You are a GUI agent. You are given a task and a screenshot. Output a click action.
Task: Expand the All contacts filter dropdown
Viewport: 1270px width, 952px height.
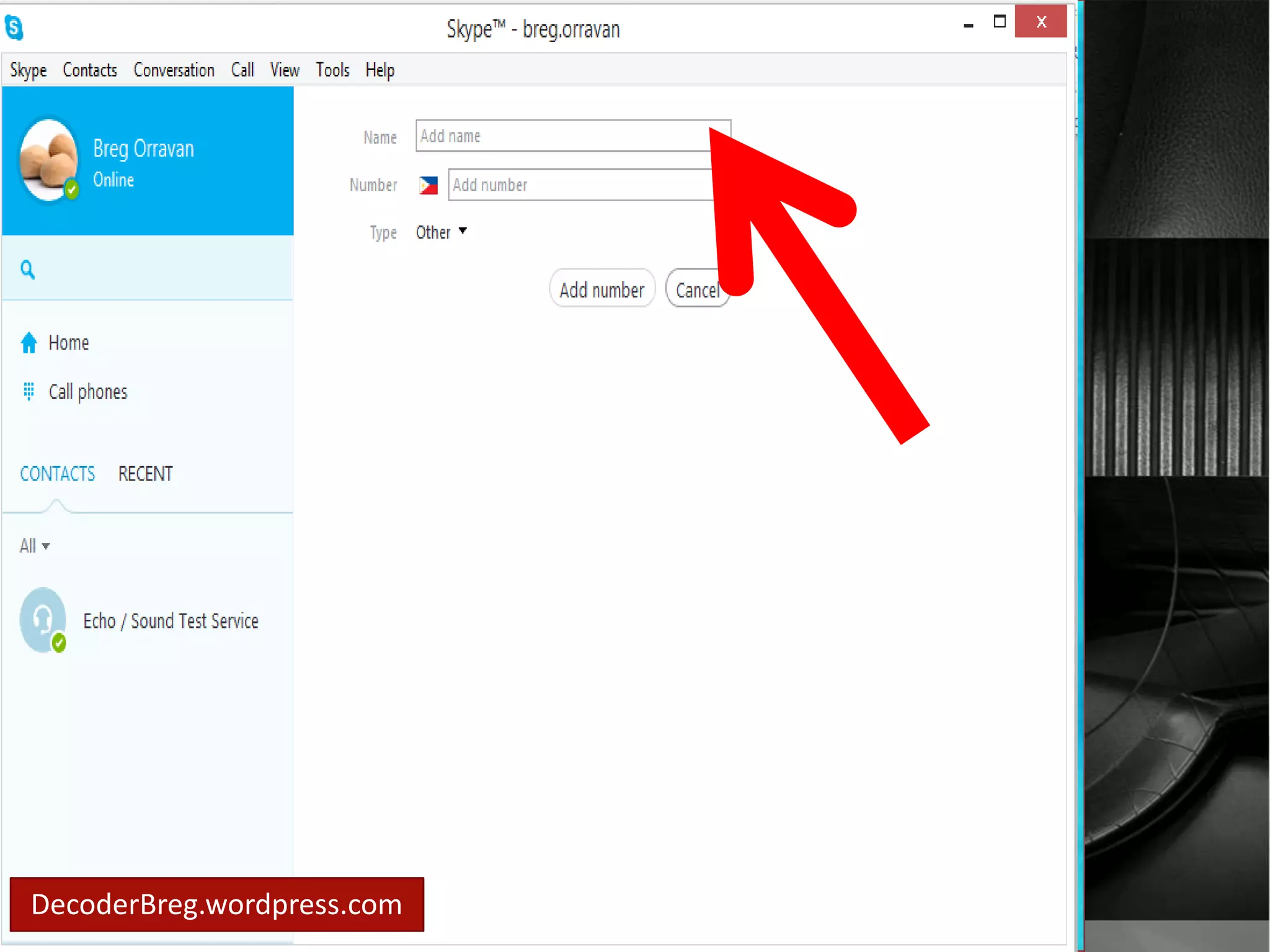(x=35, y=546)
